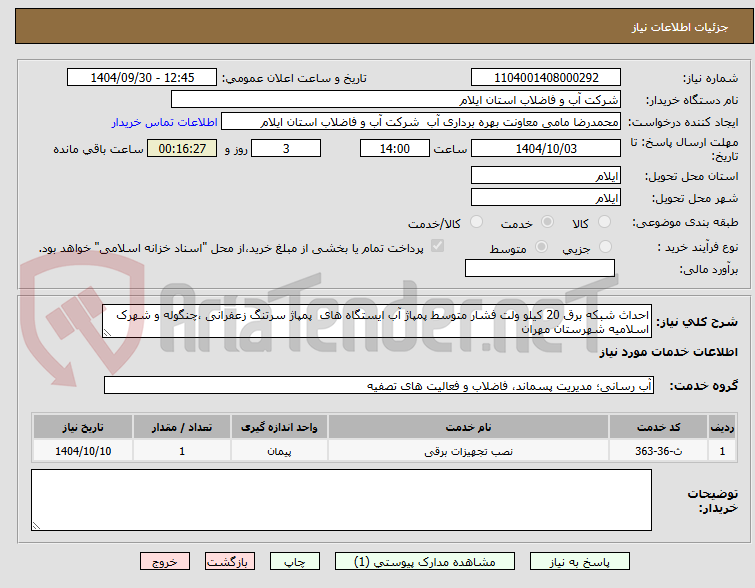Click the deadline time 14:00 field
This screenshot has height=588, width=755.
pyautogui.click(x=395, y=148)
